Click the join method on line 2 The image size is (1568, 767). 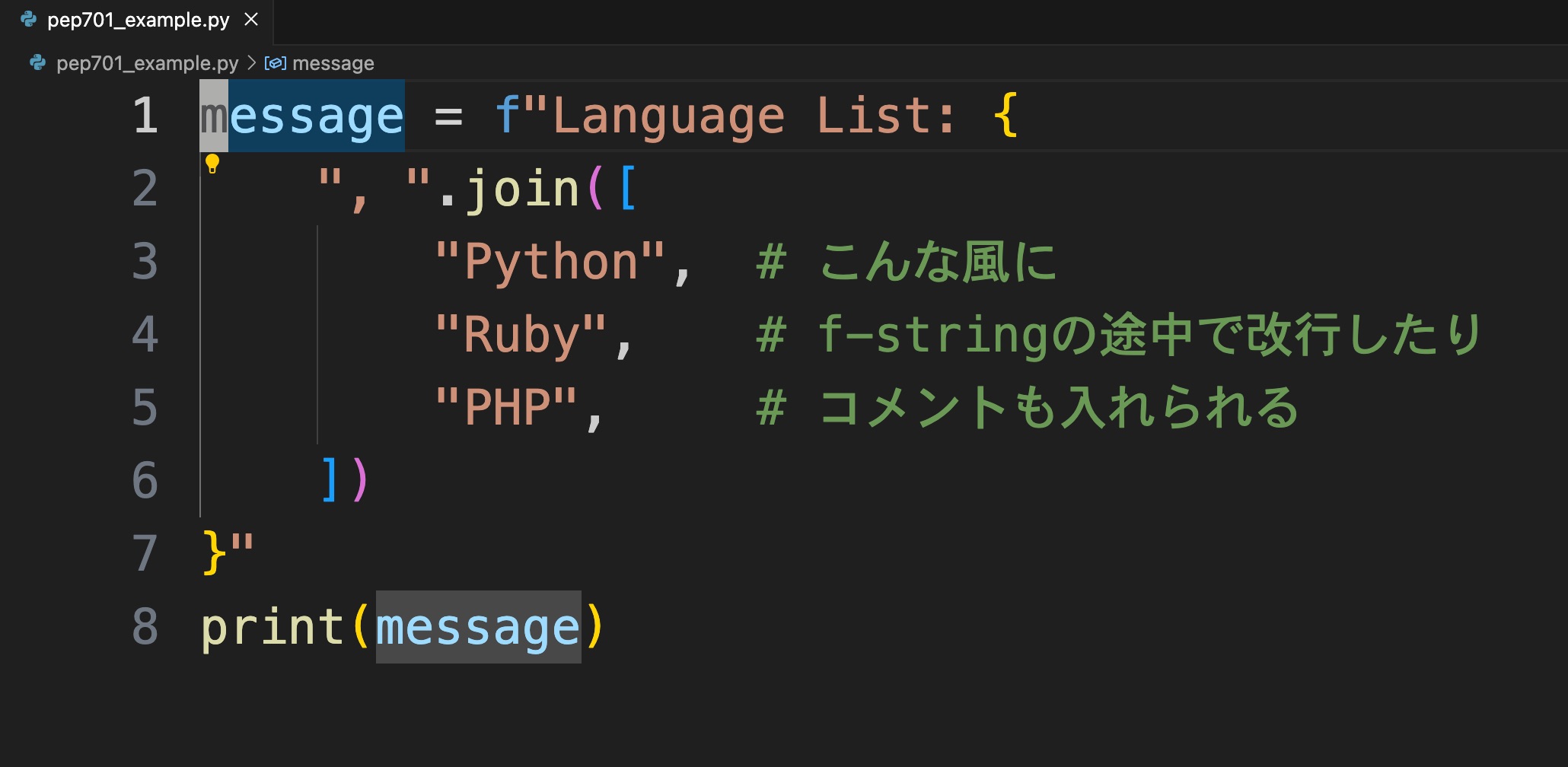(x=523, y=189)
